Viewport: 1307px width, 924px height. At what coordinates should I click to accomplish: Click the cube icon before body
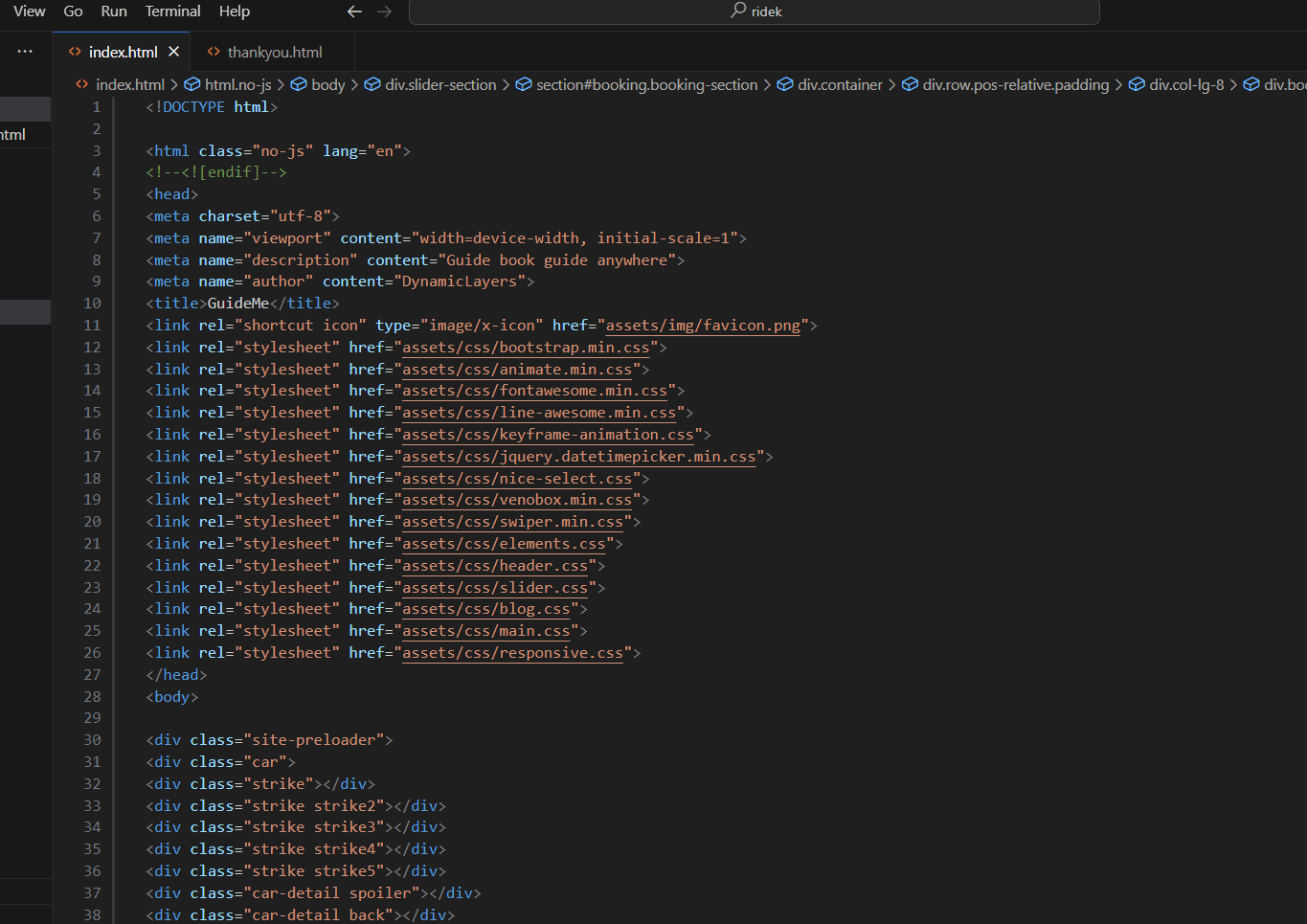pos(299,85)
